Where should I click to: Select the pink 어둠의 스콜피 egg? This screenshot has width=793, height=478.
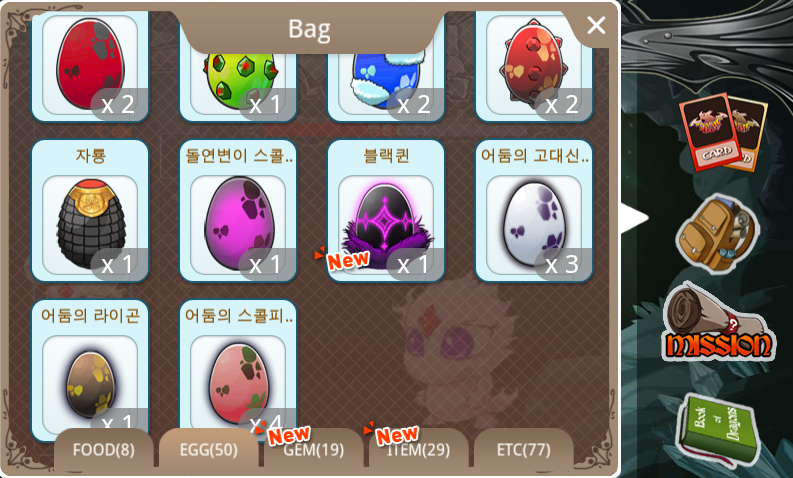pos(238,371)
